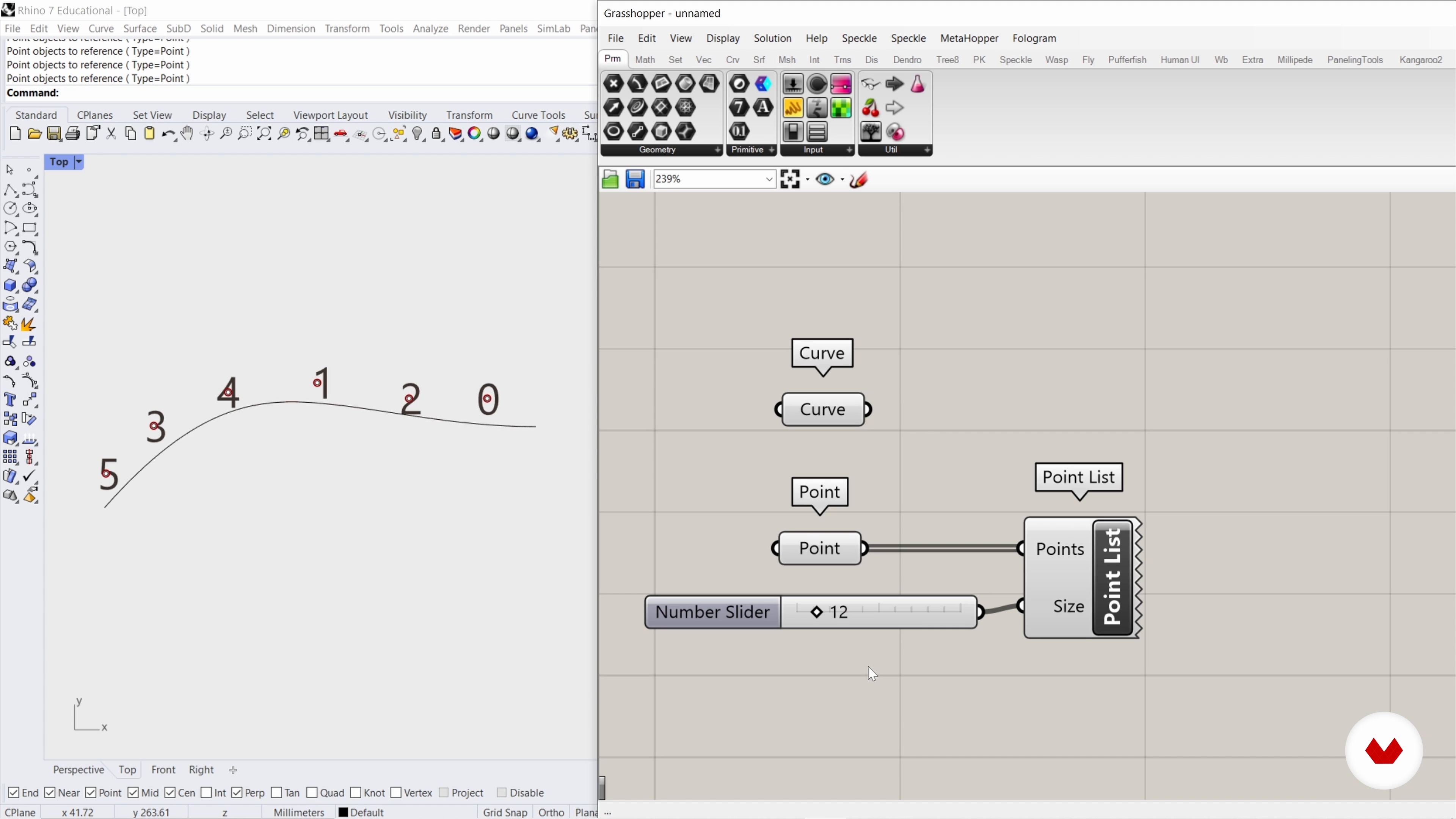This screenshot has height=819, width=1456.
Task: Pick the Vector parameter arrow icon
Action: click(613, 107)
